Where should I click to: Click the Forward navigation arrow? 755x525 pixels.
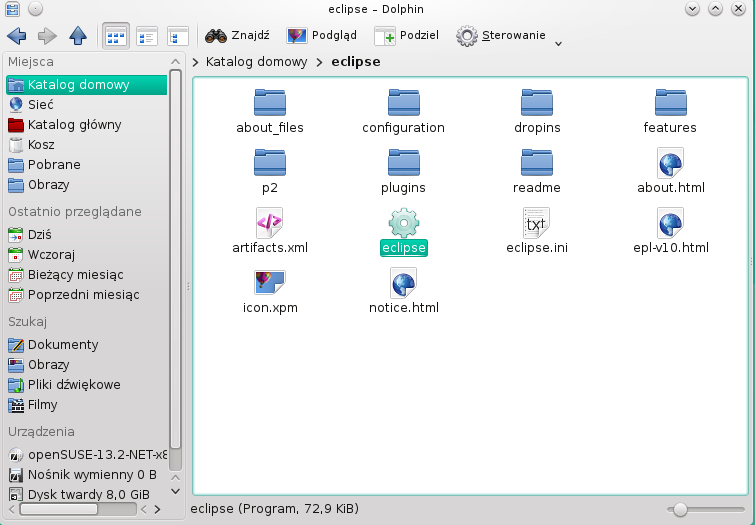coord(47,36)
